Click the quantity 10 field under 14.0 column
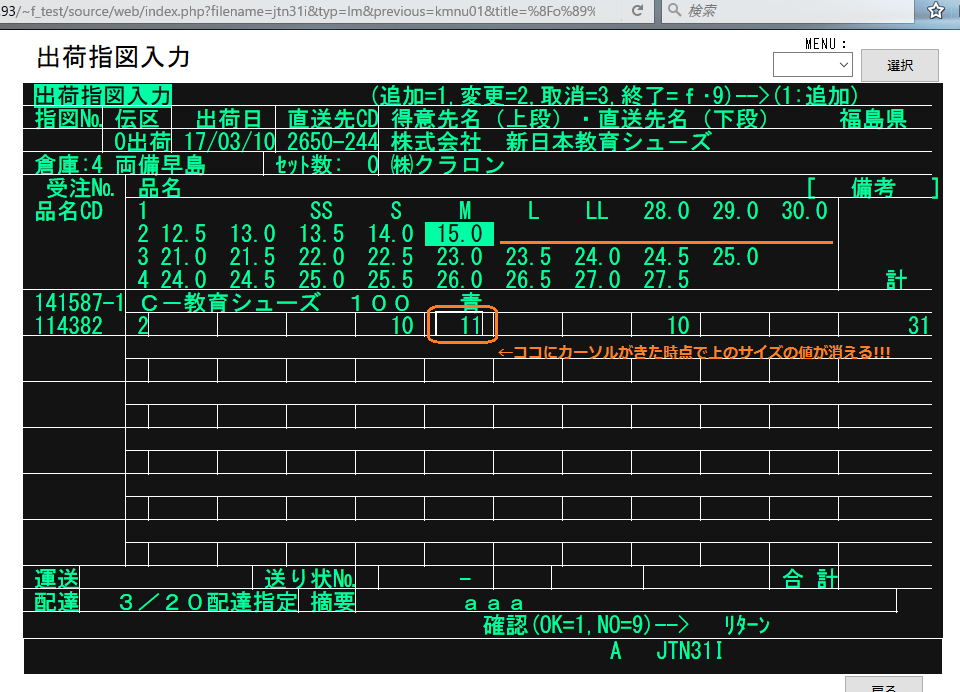 click(390, 325)
